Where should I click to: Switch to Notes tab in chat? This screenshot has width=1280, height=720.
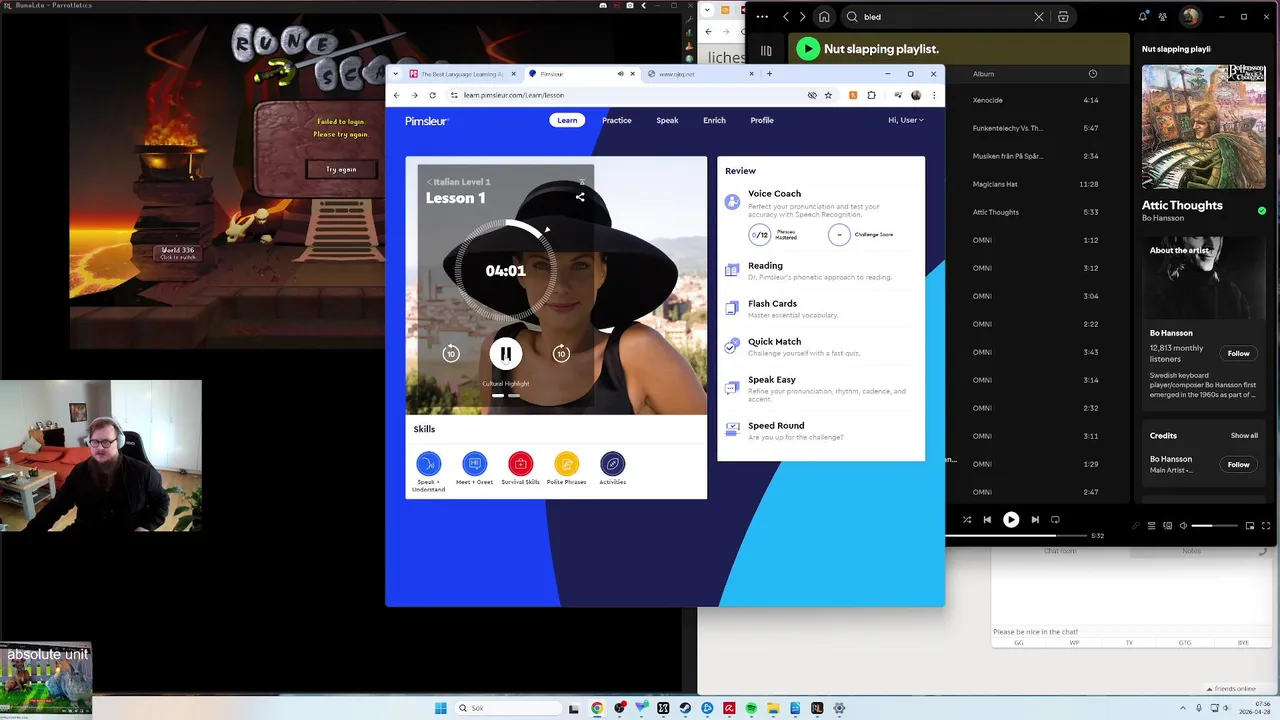[1191, 551]
